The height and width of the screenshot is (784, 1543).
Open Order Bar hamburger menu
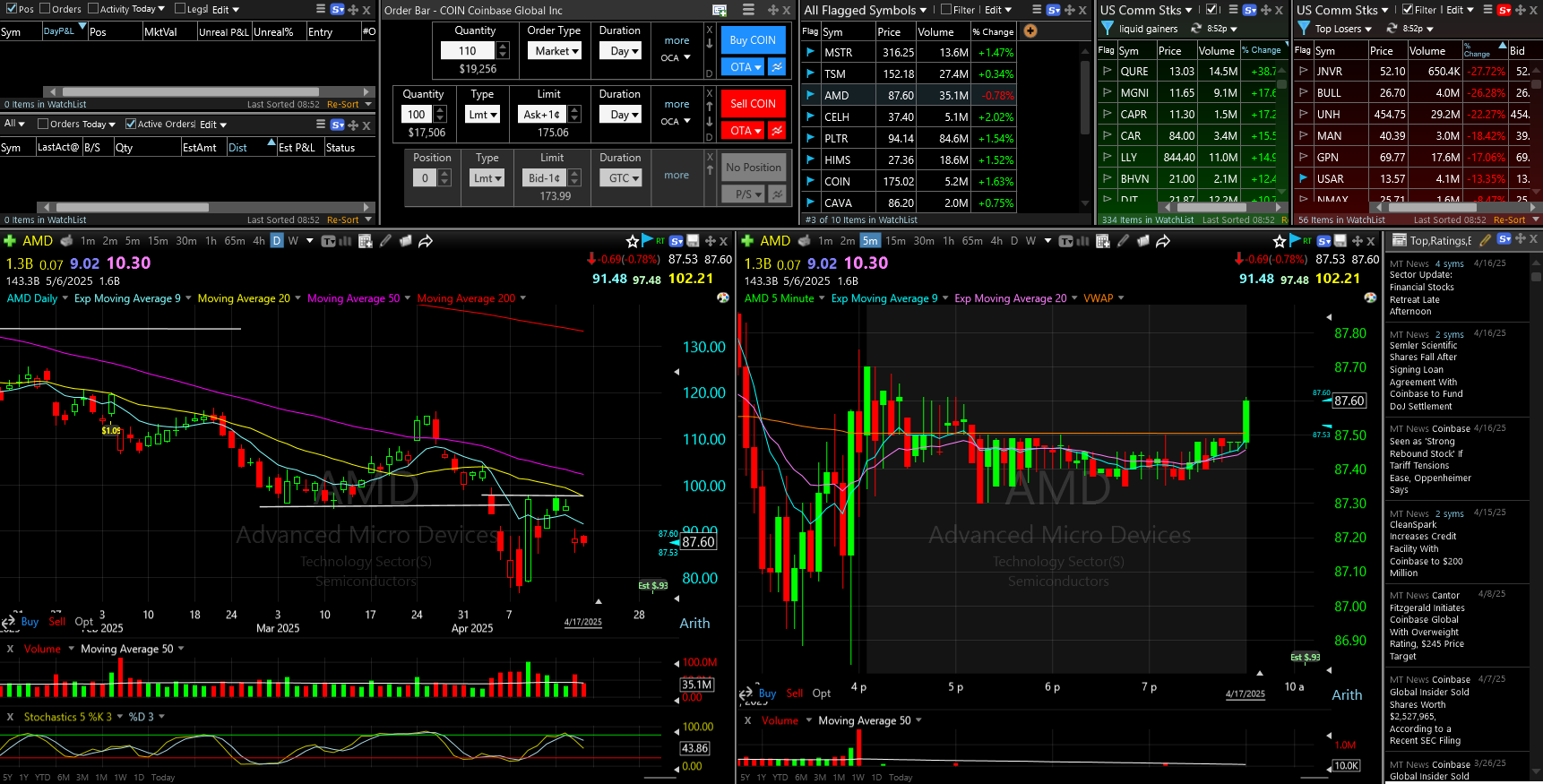pos(748,10)
